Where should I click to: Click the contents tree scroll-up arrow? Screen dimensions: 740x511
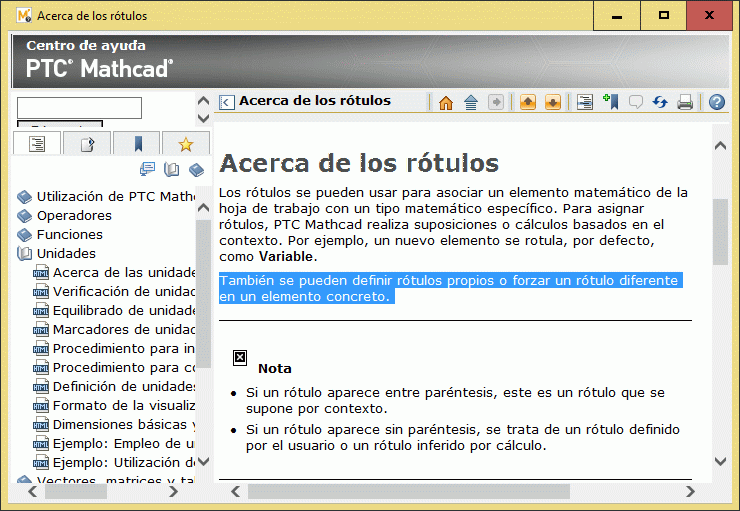click(203, 207)
